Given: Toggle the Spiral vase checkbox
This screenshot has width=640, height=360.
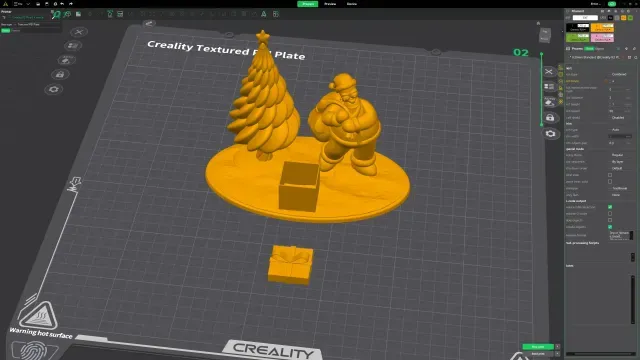Looking at the screenshot, I should tap(610, 175).
